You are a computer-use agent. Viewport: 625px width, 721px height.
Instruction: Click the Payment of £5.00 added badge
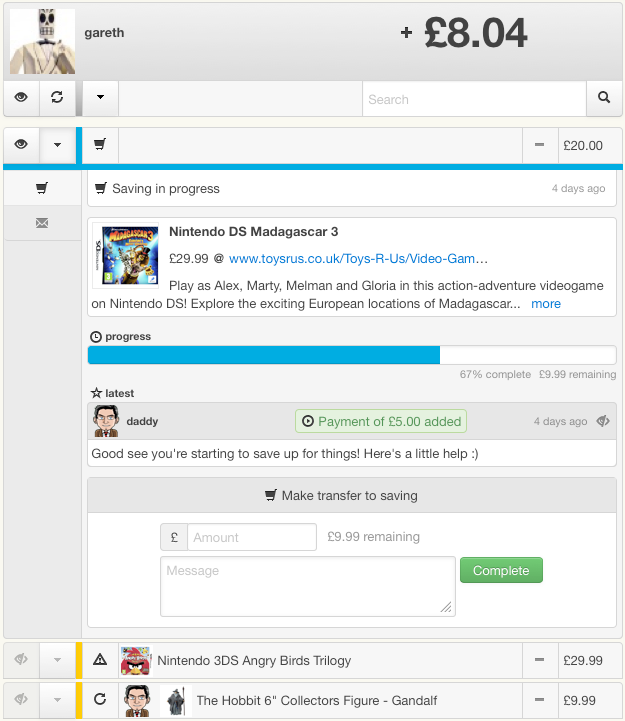point(381,421)
